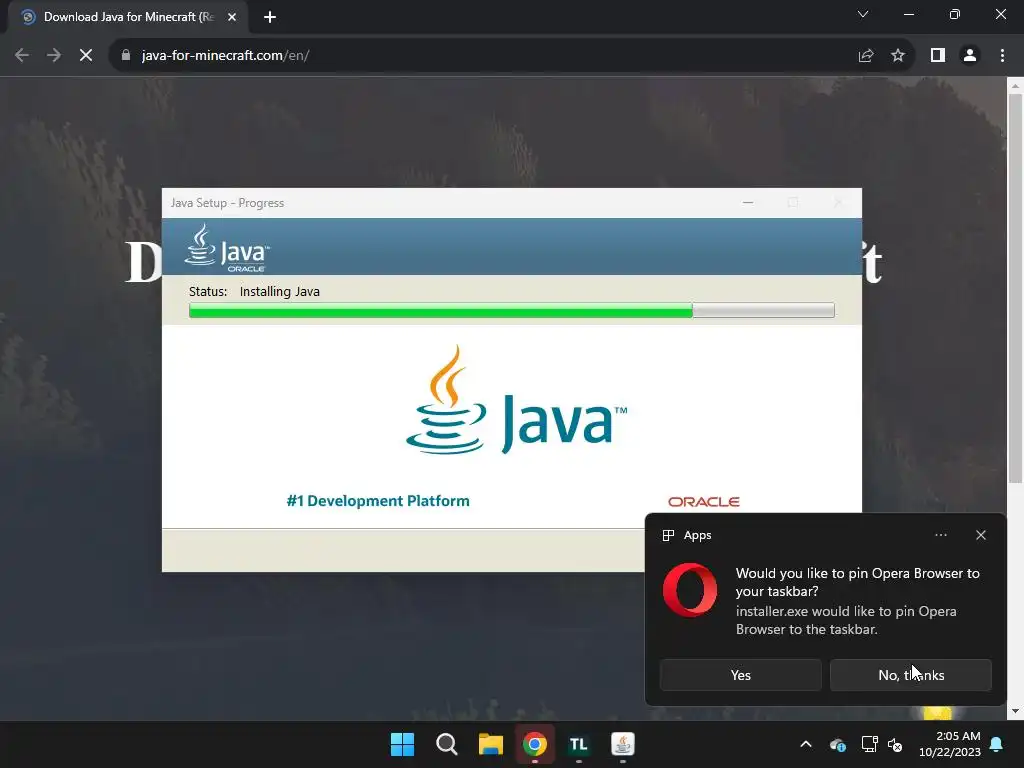Screen dimensions: 1024x768
Task: Click the page's vertical scrollbar thumb
Action: click(1015, 287)
